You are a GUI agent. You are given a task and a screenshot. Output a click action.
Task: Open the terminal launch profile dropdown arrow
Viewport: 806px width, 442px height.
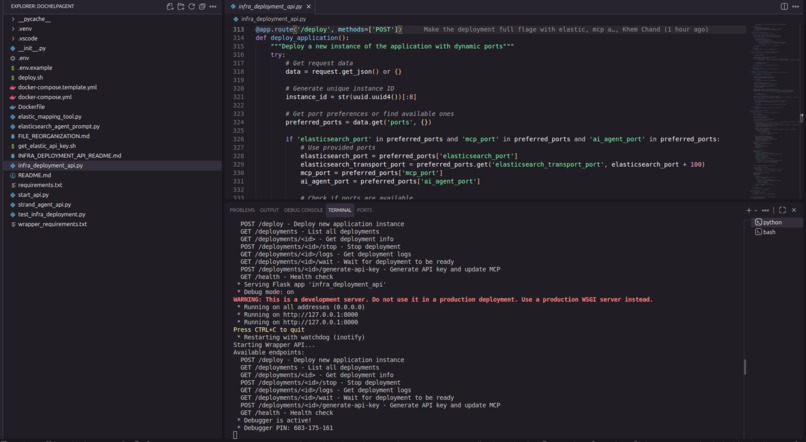pos(755,210)
